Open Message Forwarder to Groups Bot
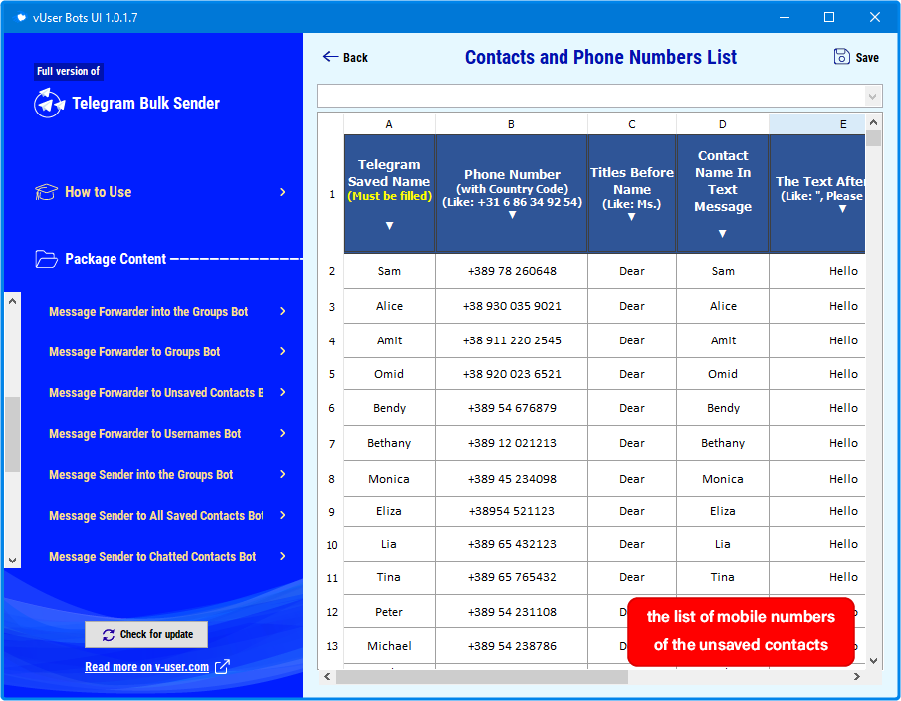Screen dimensions: 901x701 [134, 352]
